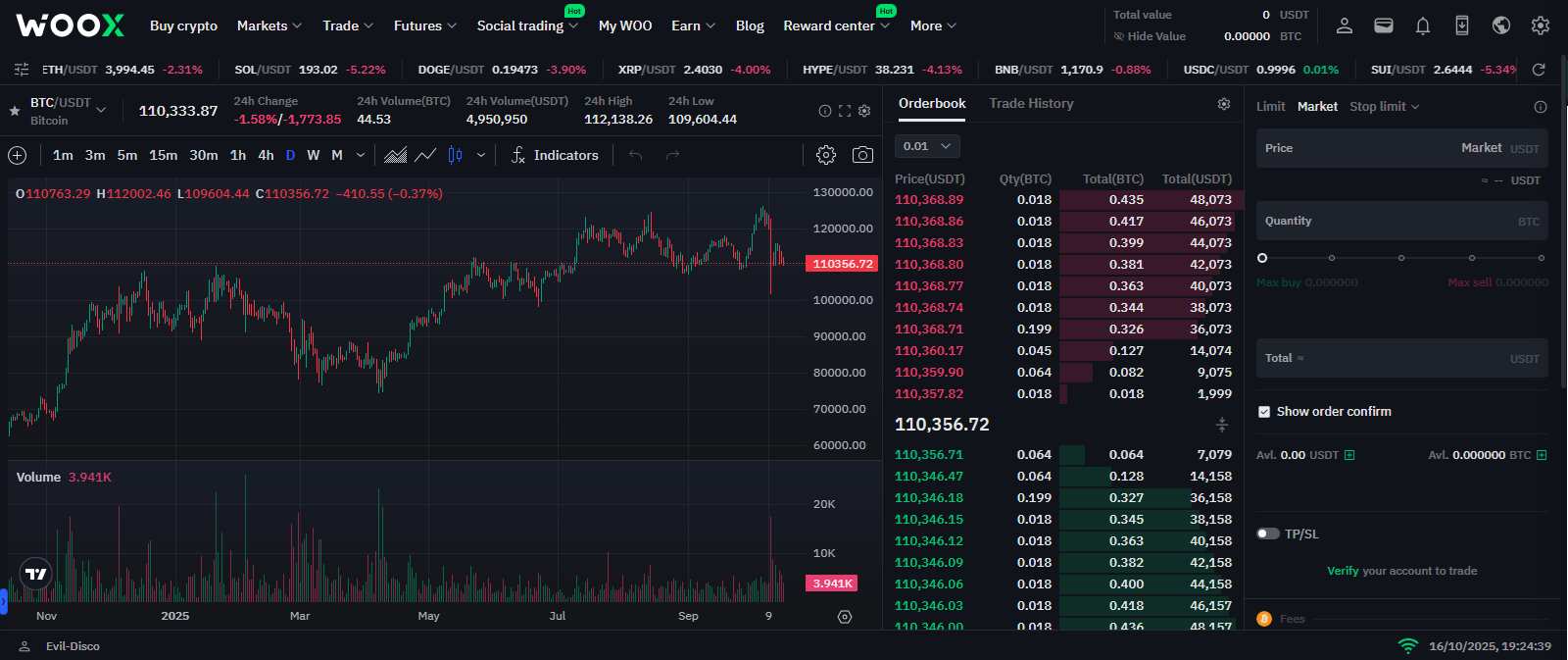
Task: Add BTC/USDT to favorites with star
Action: pyautogui.click(x=15, y=111)
